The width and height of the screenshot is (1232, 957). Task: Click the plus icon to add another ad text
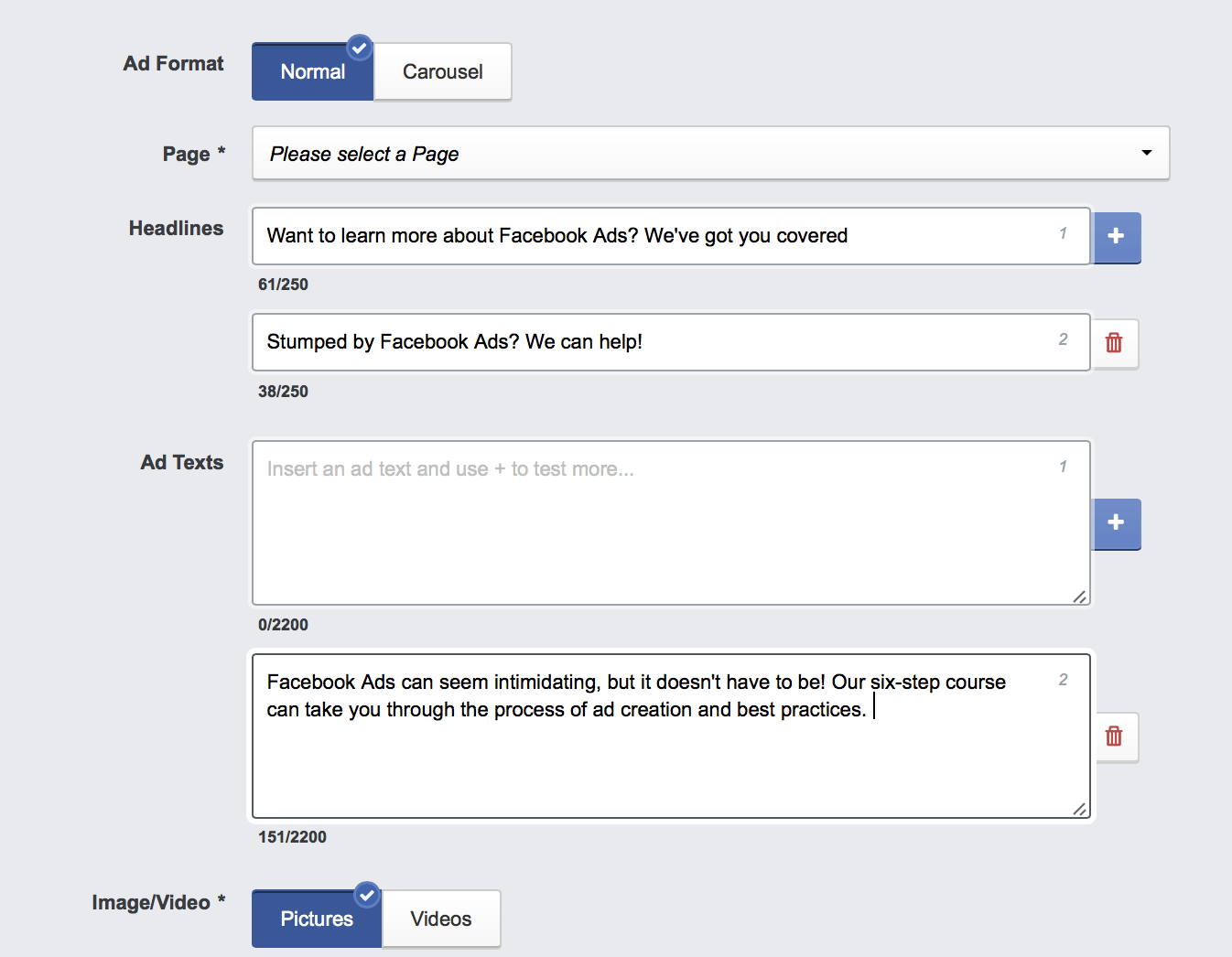click(1116, 524)
